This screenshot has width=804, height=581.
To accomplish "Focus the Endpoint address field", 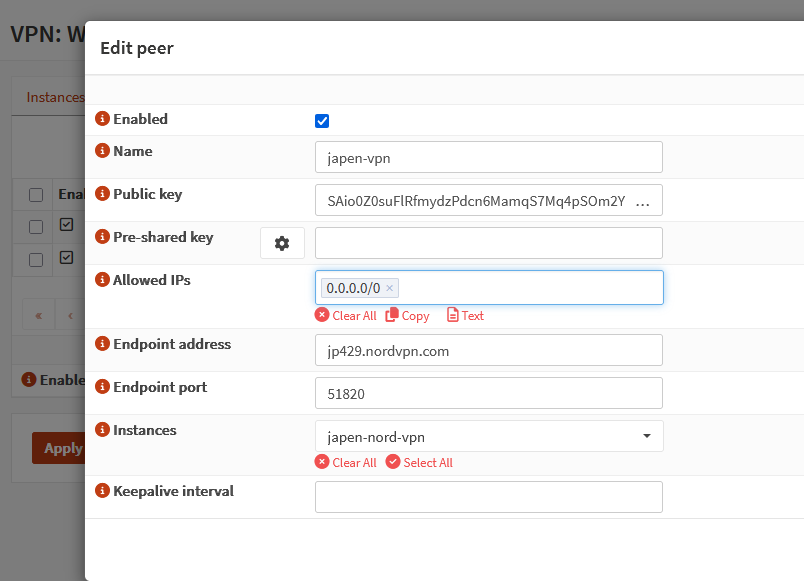I will [489, 350].
